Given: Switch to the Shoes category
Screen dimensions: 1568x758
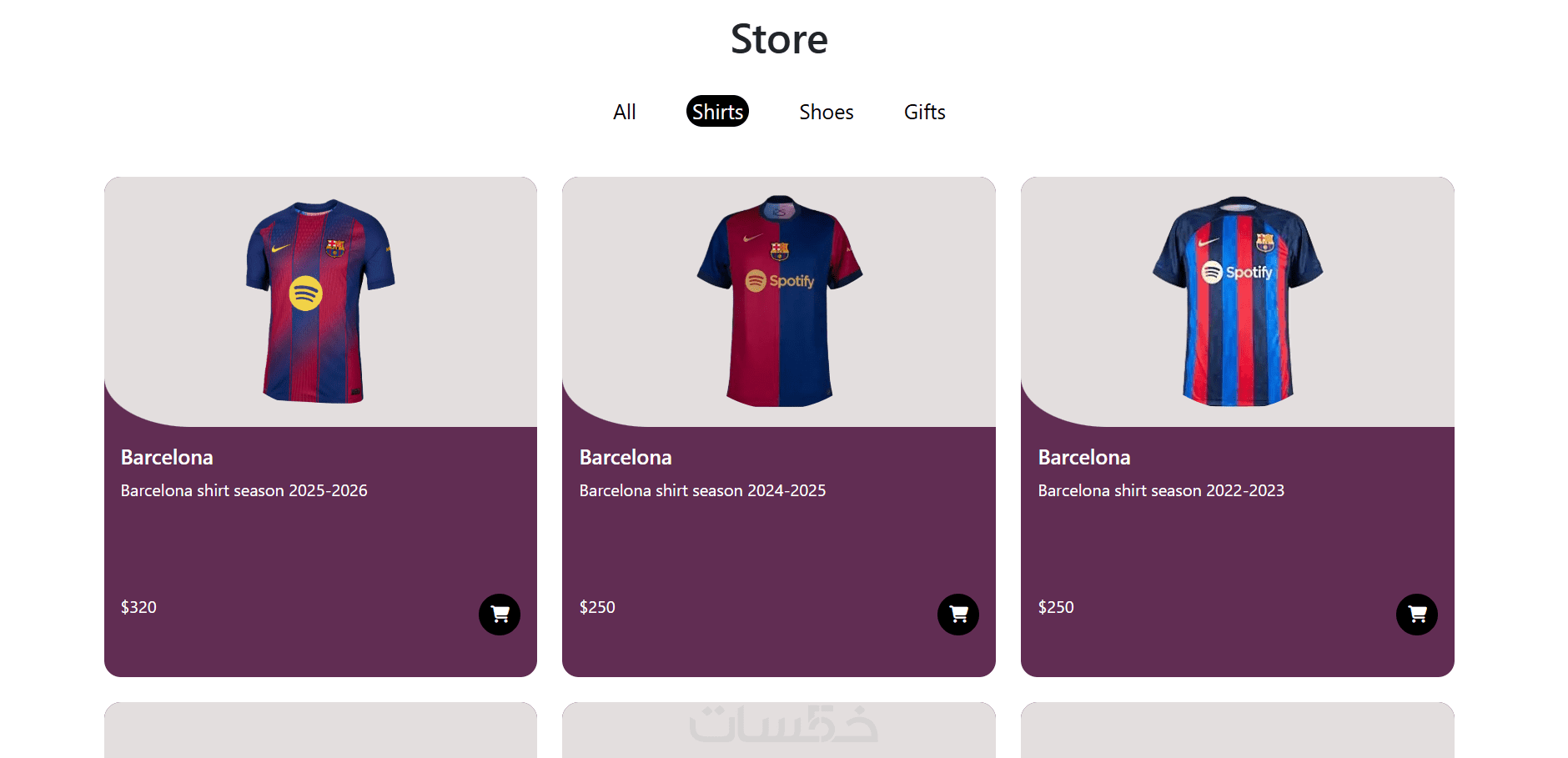Looking at the screenshot, I should (826, 112).
